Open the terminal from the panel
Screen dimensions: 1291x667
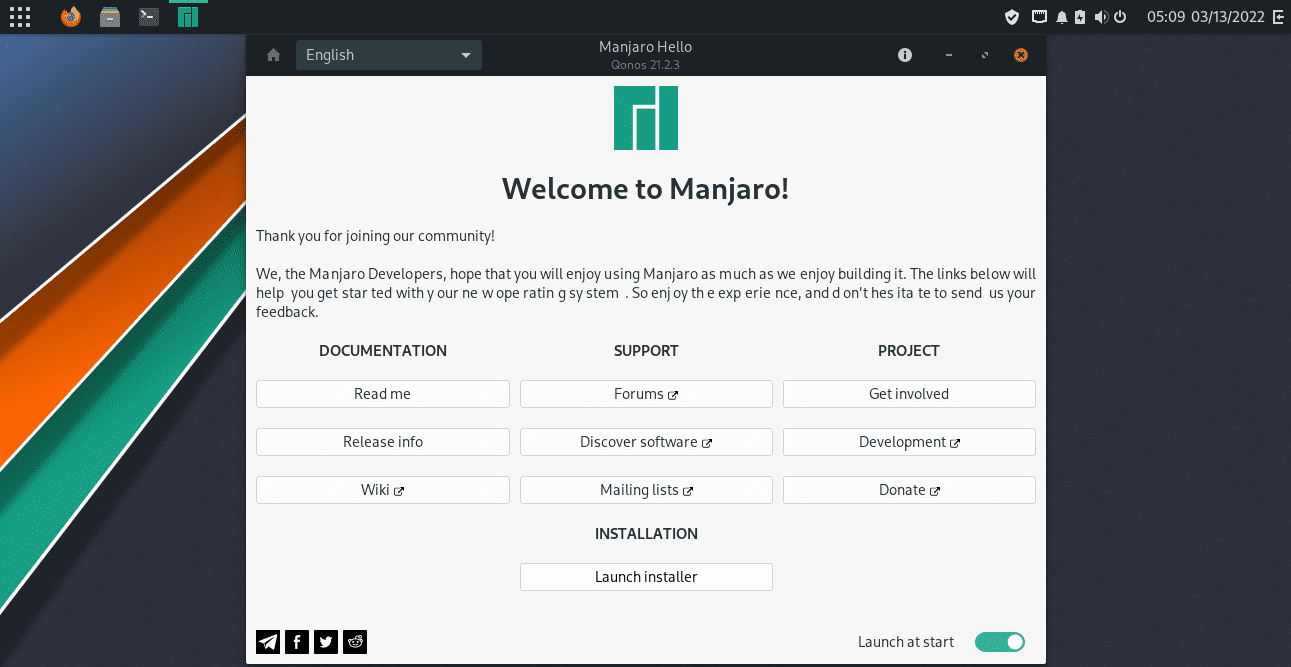tap(149, 16)
